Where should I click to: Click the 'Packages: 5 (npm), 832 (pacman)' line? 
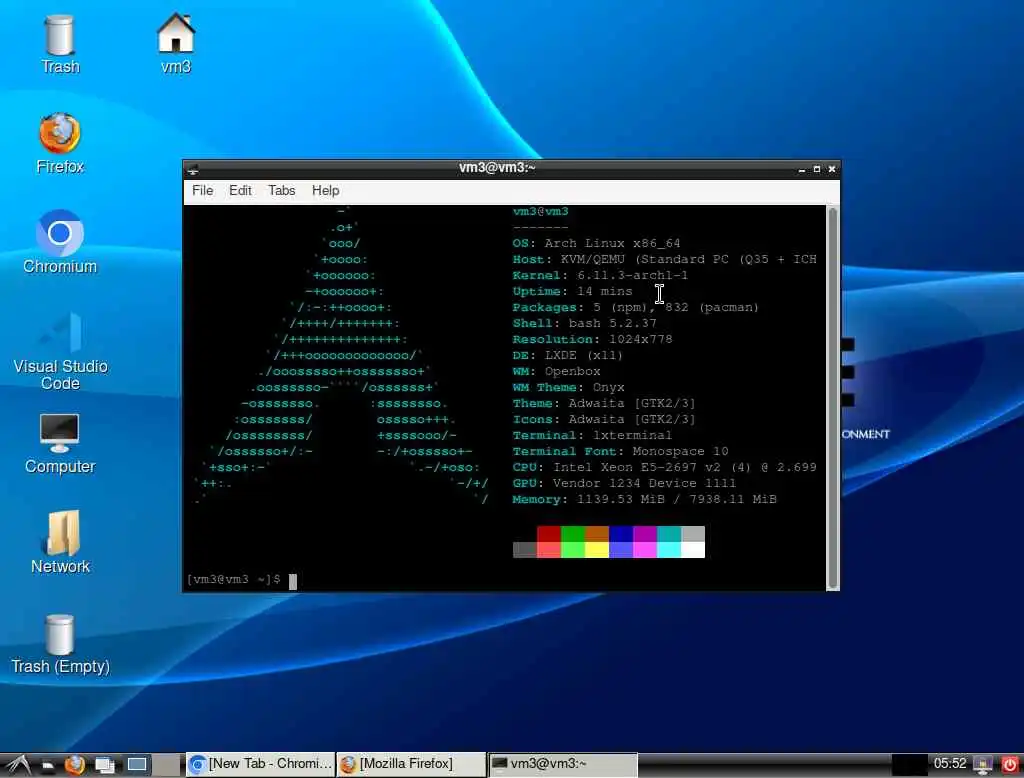coord(635,307)
